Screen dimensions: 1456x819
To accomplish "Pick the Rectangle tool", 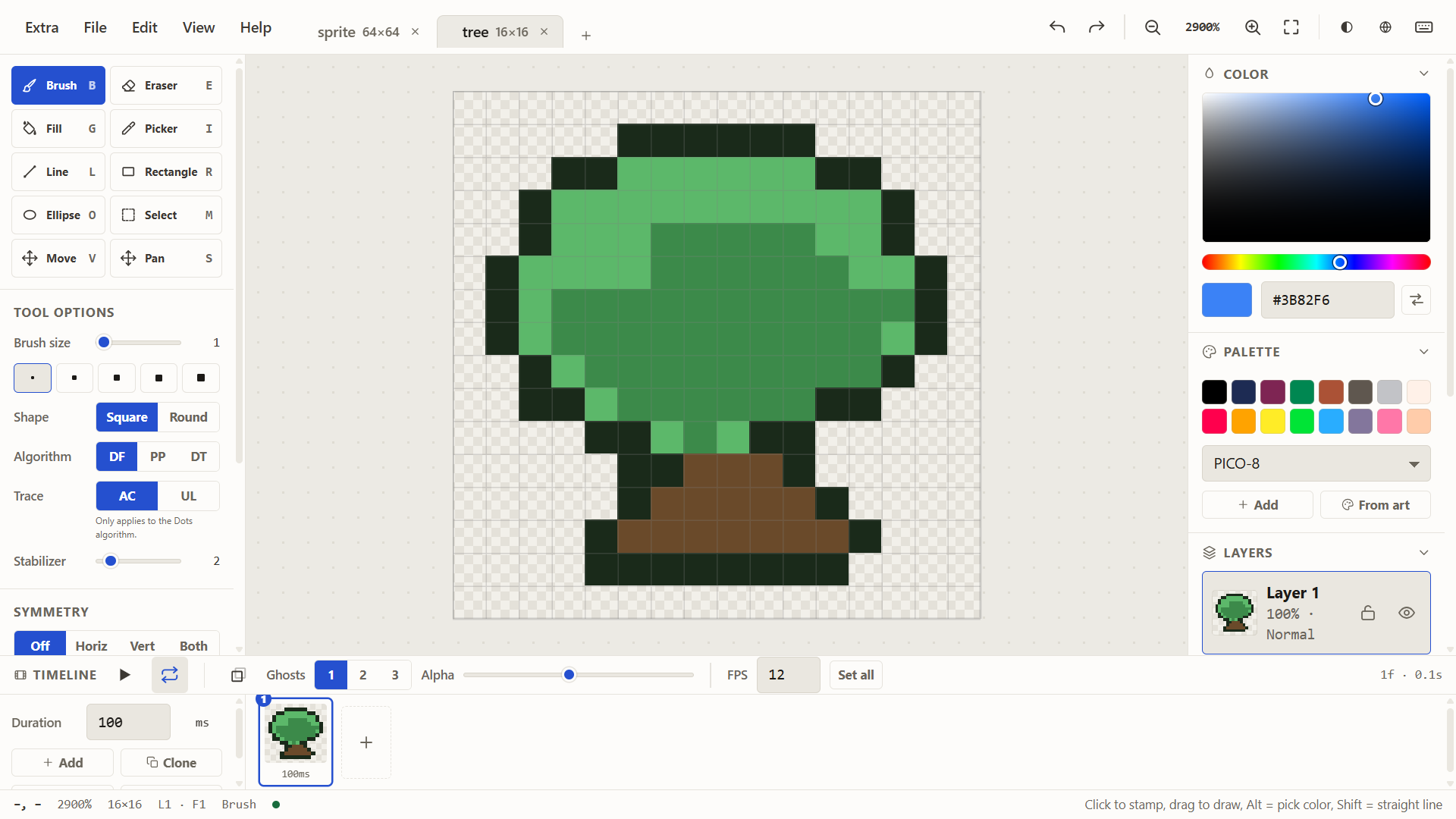I will [x=166, y=172].
